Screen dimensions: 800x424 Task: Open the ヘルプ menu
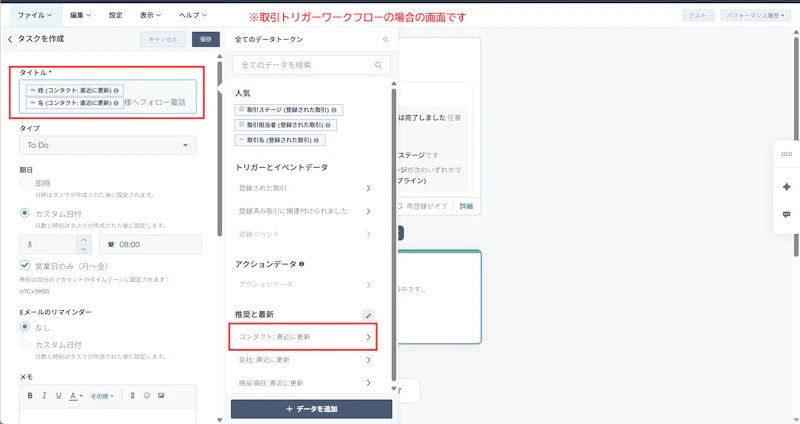tap(192, 15)
